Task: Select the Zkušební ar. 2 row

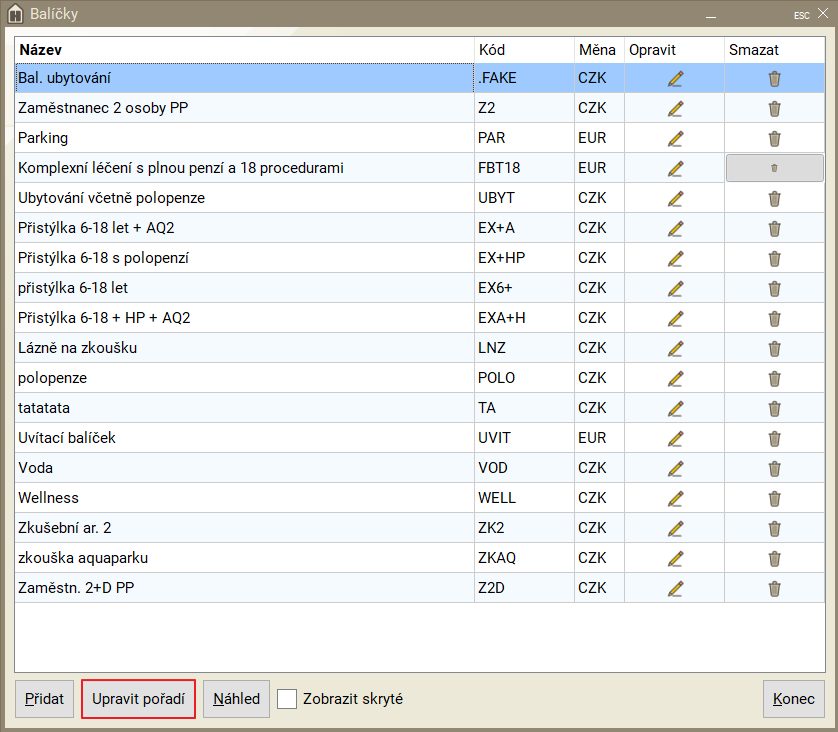Action: [244, 528]
